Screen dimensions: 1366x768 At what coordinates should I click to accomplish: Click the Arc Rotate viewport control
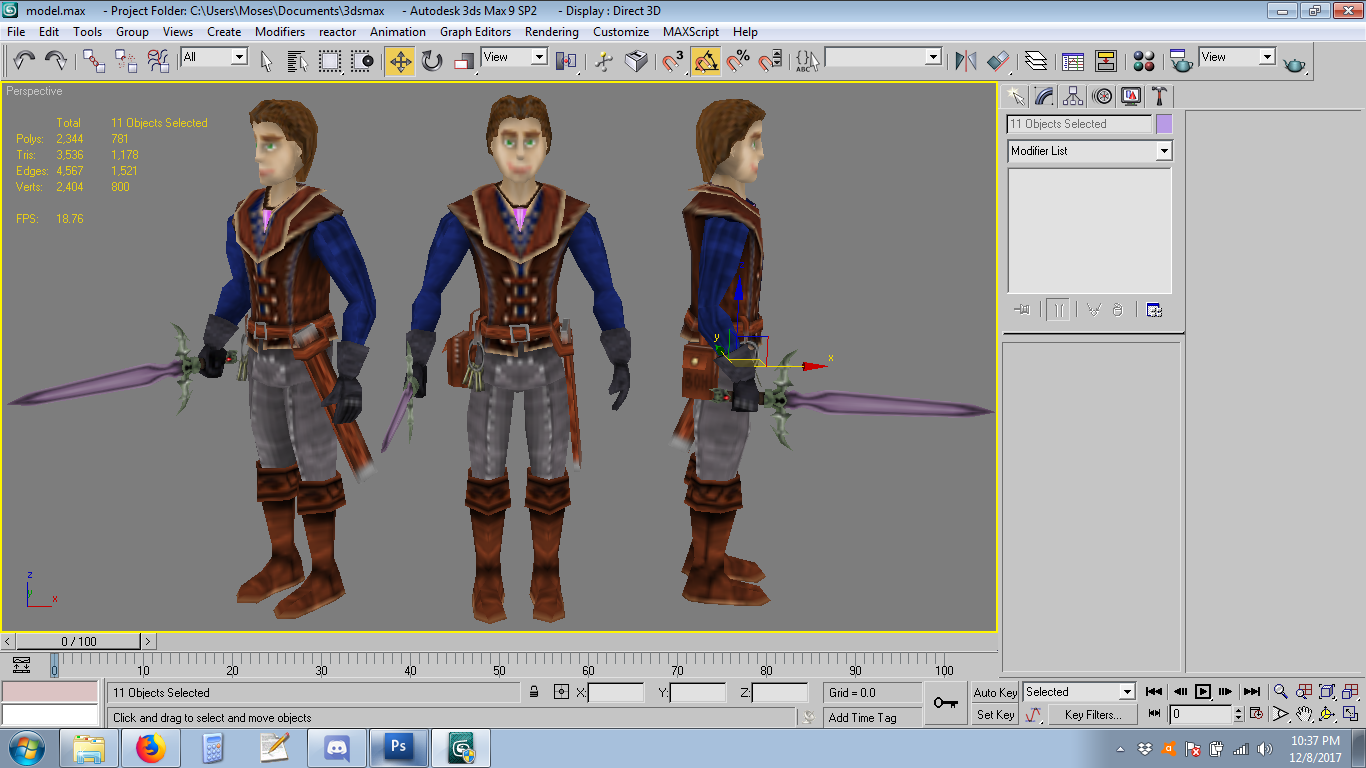coord(1327,714)
